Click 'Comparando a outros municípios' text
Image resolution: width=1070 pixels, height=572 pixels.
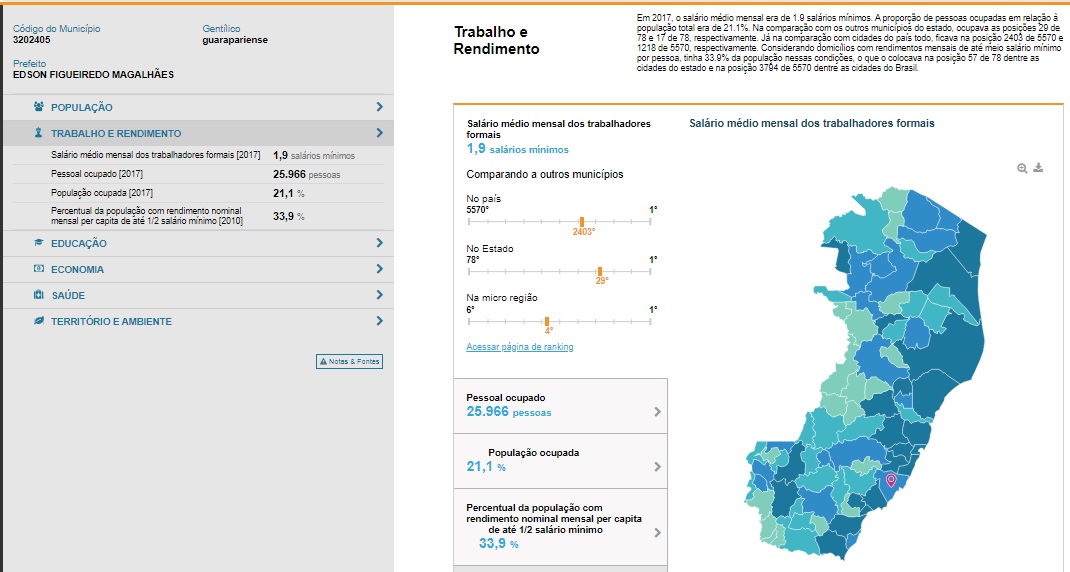[545, 174]
